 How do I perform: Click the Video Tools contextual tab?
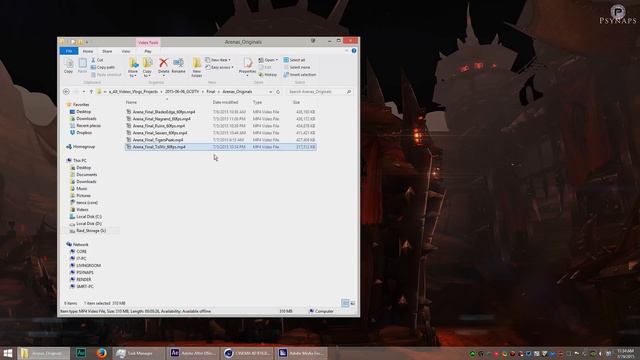point(148,42)
